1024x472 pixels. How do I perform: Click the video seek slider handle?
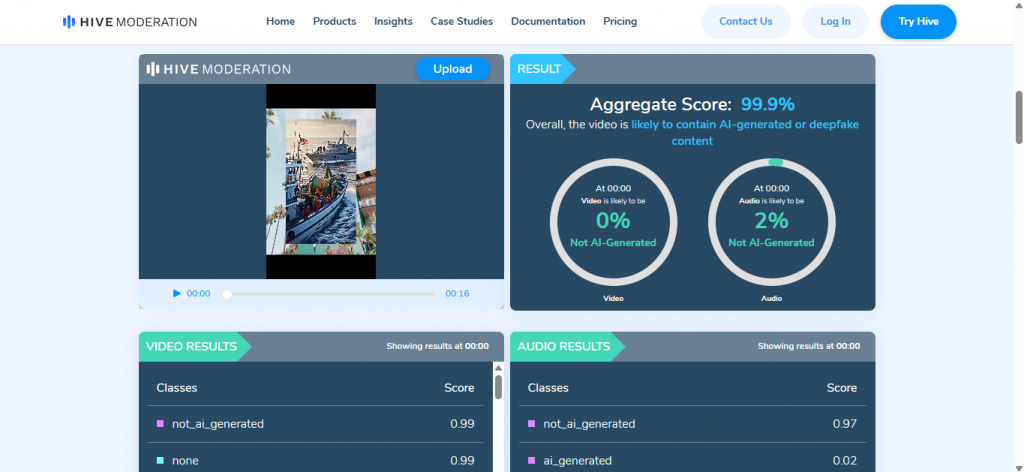(227, 294)
